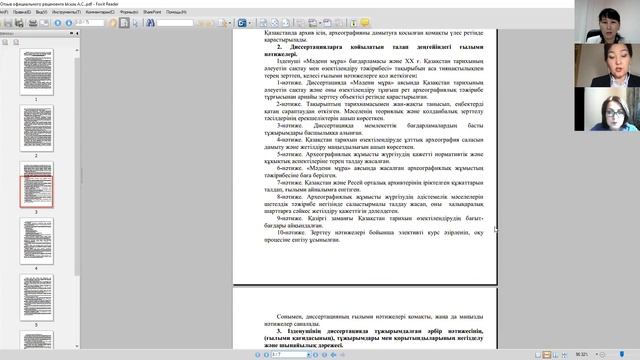Go to next page with top toolbar arrow
640x360 pixels.
tap(69, 23)
